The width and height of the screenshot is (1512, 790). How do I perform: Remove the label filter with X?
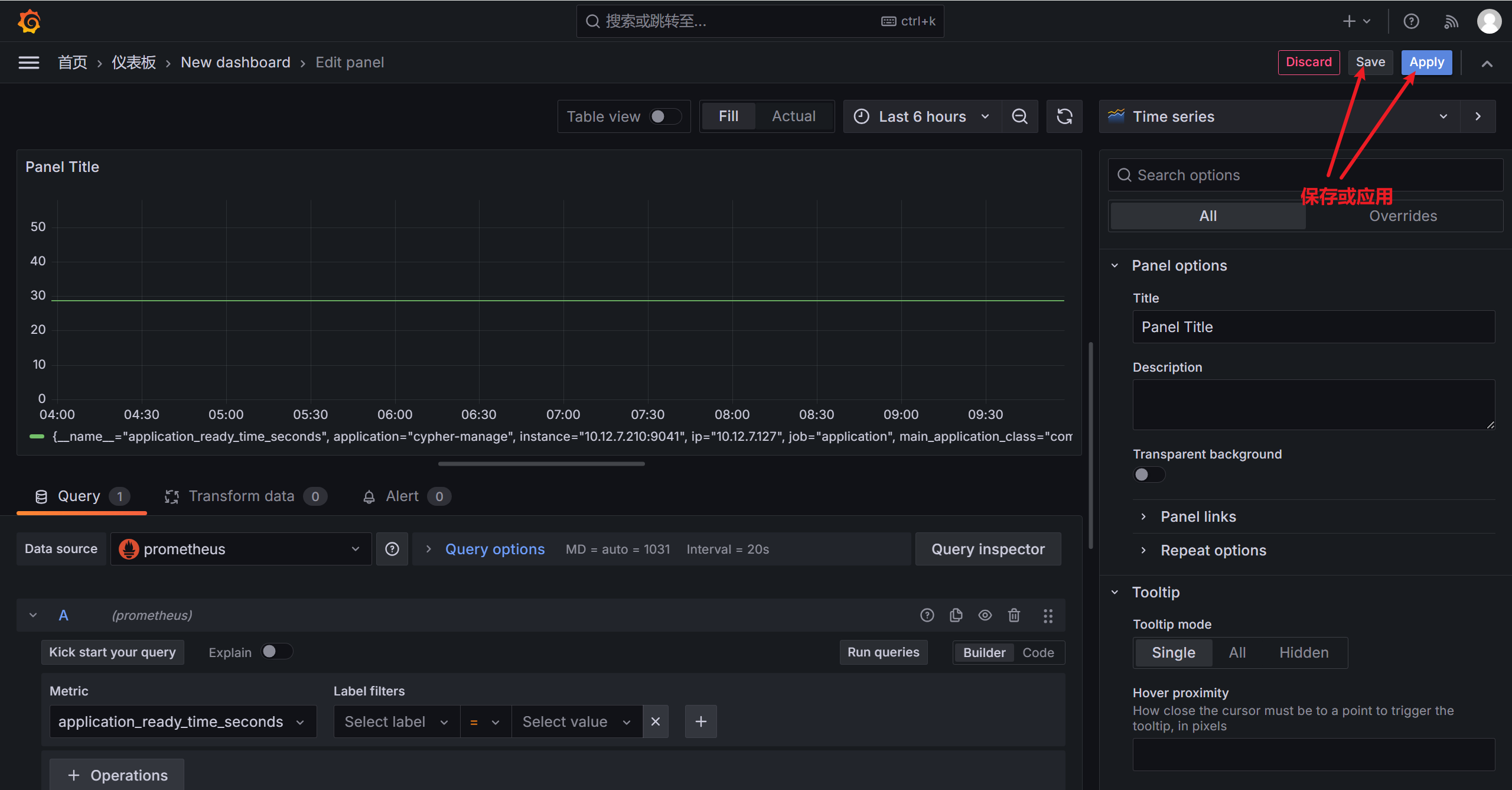click(656, 721)
